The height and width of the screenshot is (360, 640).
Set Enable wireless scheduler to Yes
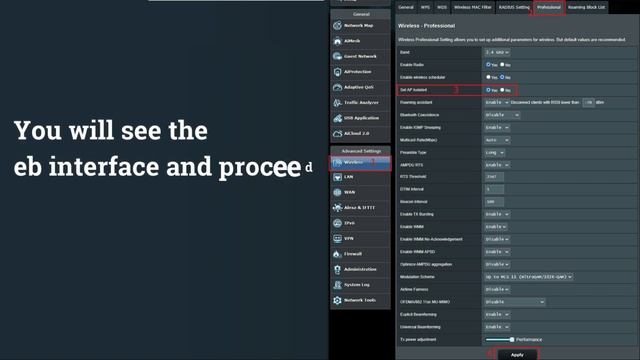488,77
